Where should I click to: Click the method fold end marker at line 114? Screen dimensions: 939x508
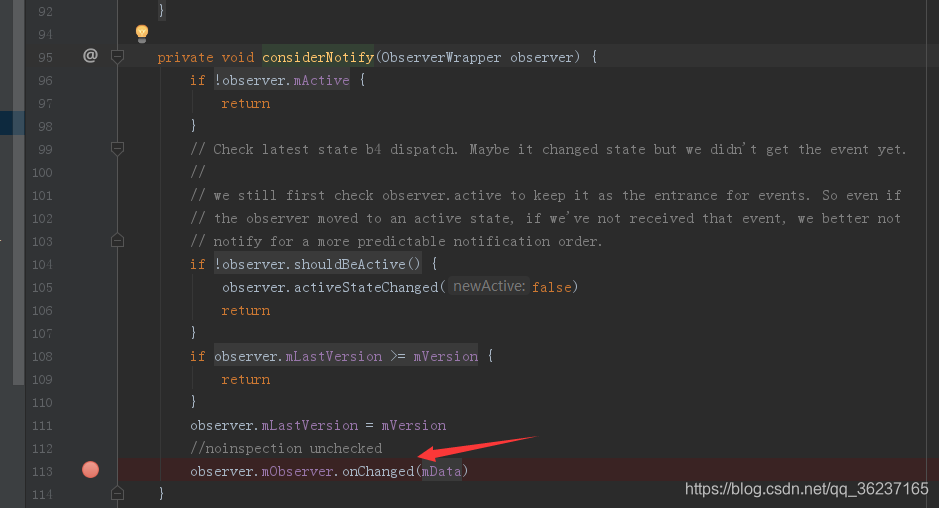[x=117, y=494]
